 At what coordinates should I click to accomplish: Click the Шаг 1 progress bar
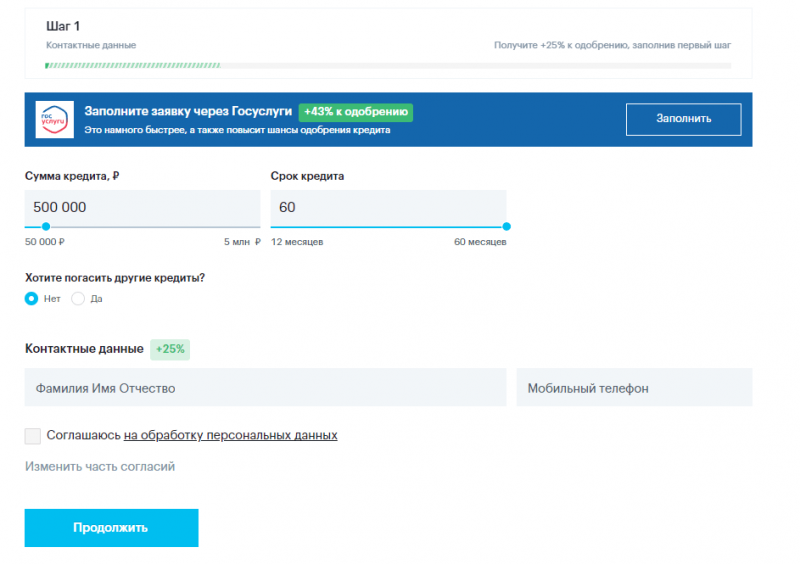tap(388, 66)
